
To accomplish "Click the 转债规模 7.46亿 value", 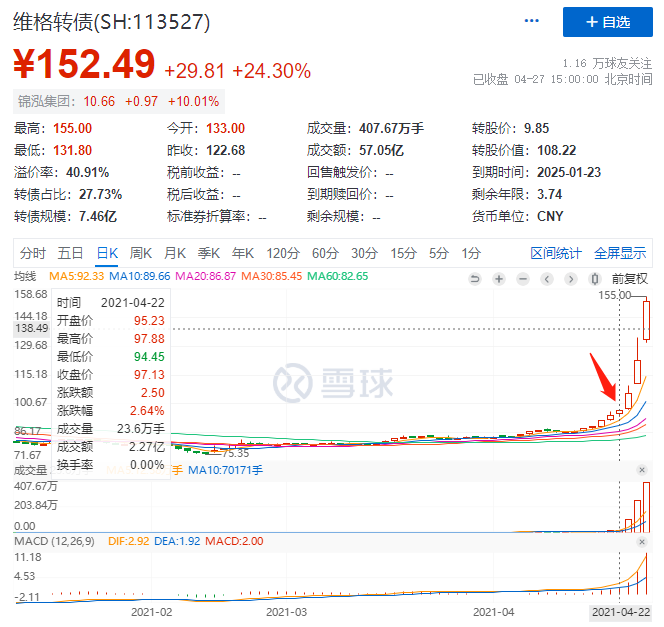I will (97, 216).
